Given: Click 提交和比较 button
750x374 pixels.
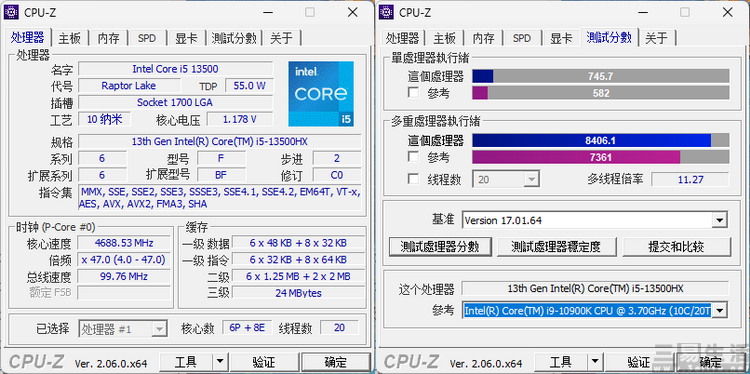Looking at the screenshot, I should 676,247.
